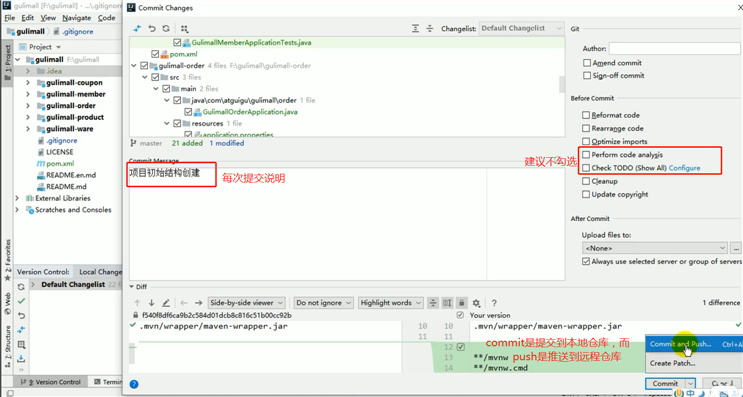Click the Commit button
Screen dimensions: 743x397
pyautogui.click(x=665, y=384)
